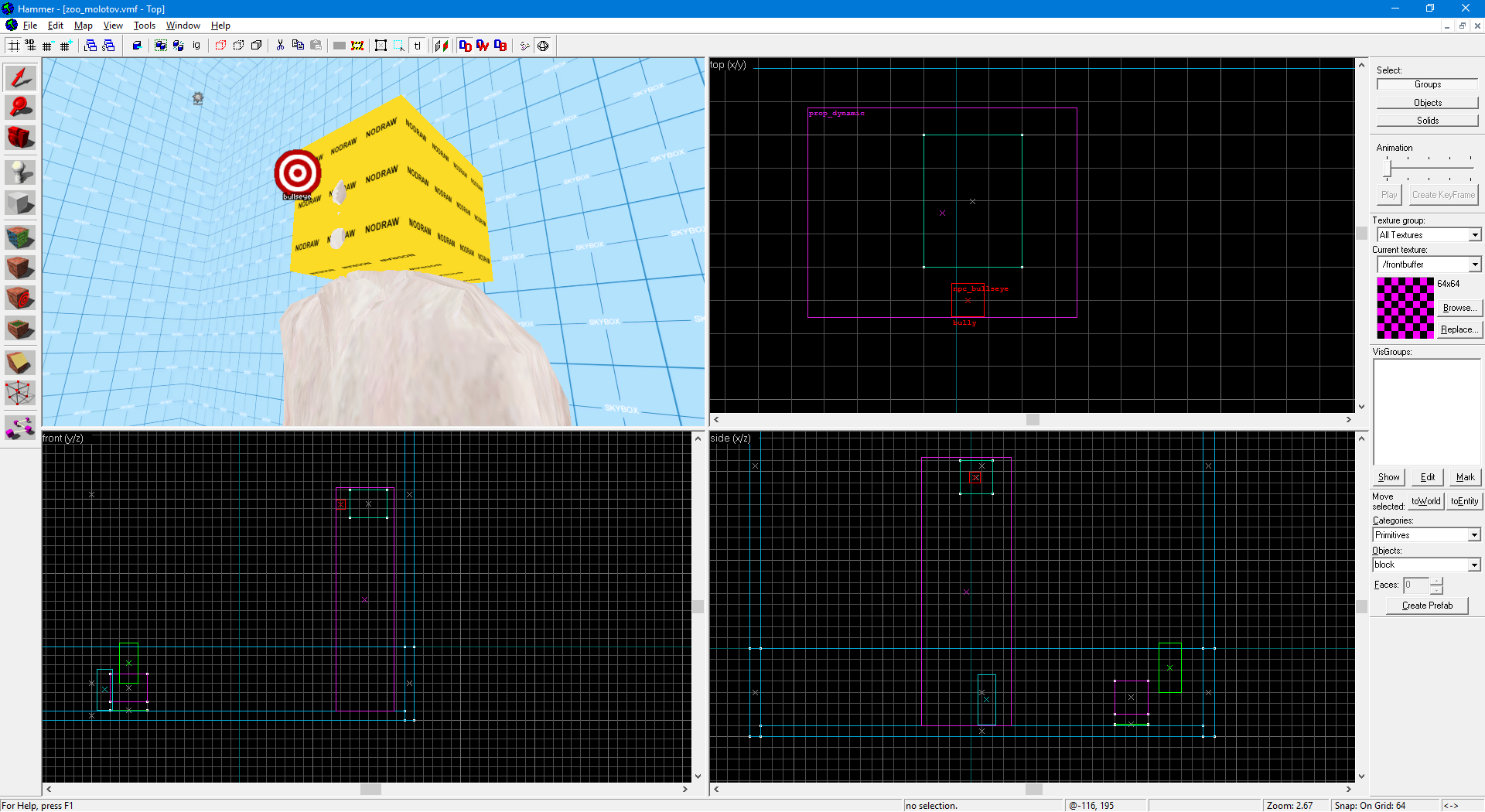
Task: Click the magenta checker texture preview
Action: [x=1405, y=308]
